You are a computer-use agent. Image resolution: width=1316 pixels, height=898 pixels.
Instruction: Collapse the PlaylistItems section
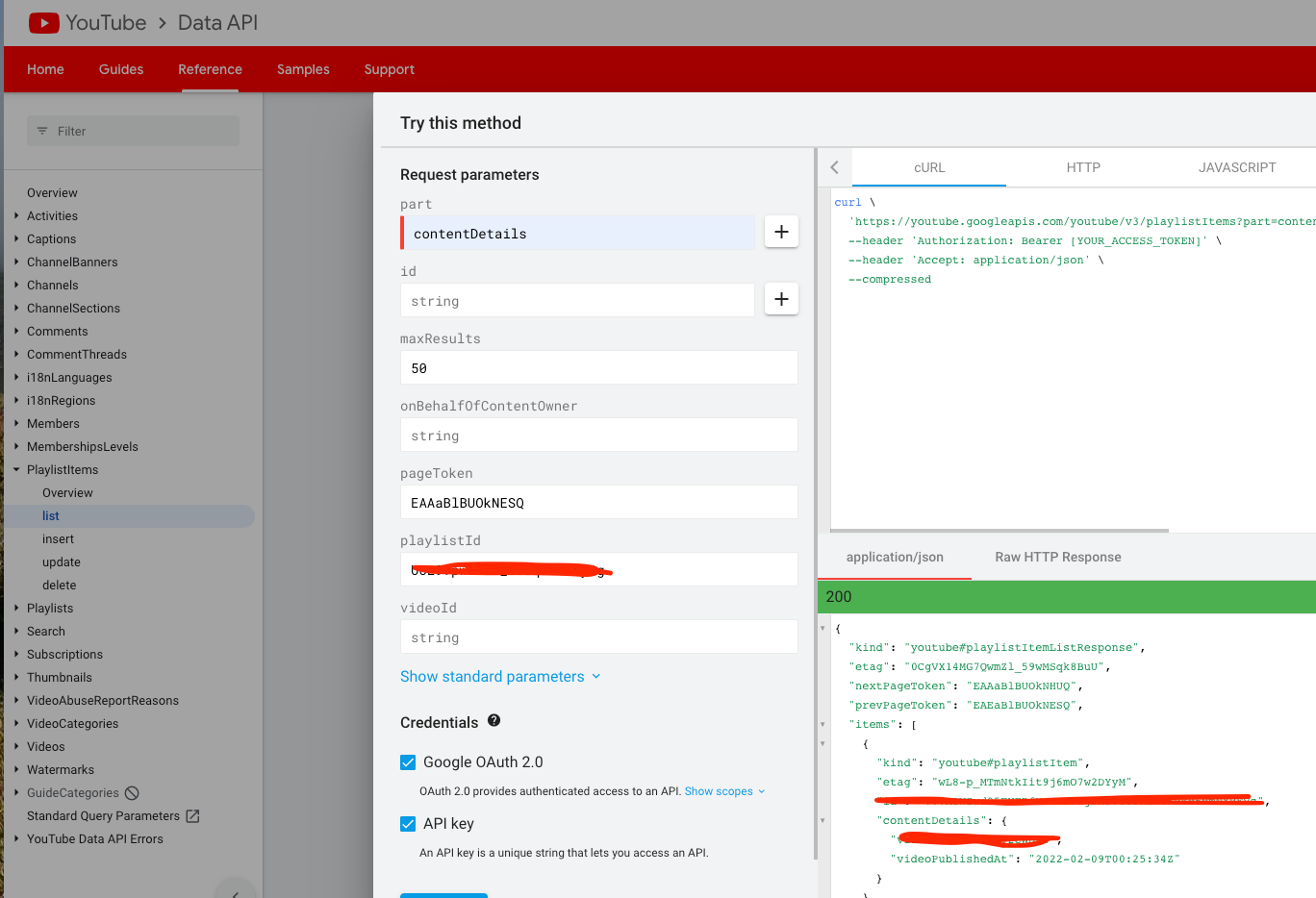click(16, 470)
